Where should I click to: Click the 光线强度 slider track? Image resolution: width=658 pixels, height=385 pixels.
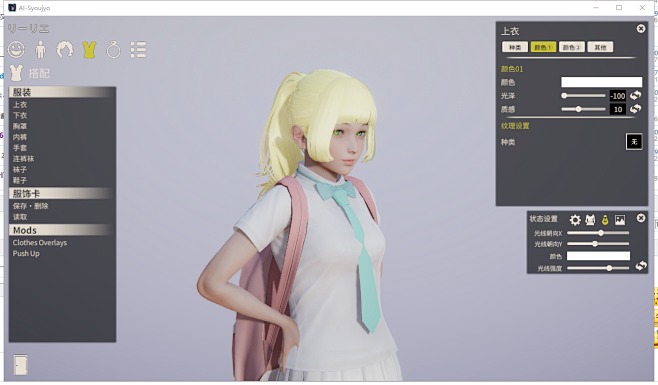pyautogui.click(x=598, y=268)
